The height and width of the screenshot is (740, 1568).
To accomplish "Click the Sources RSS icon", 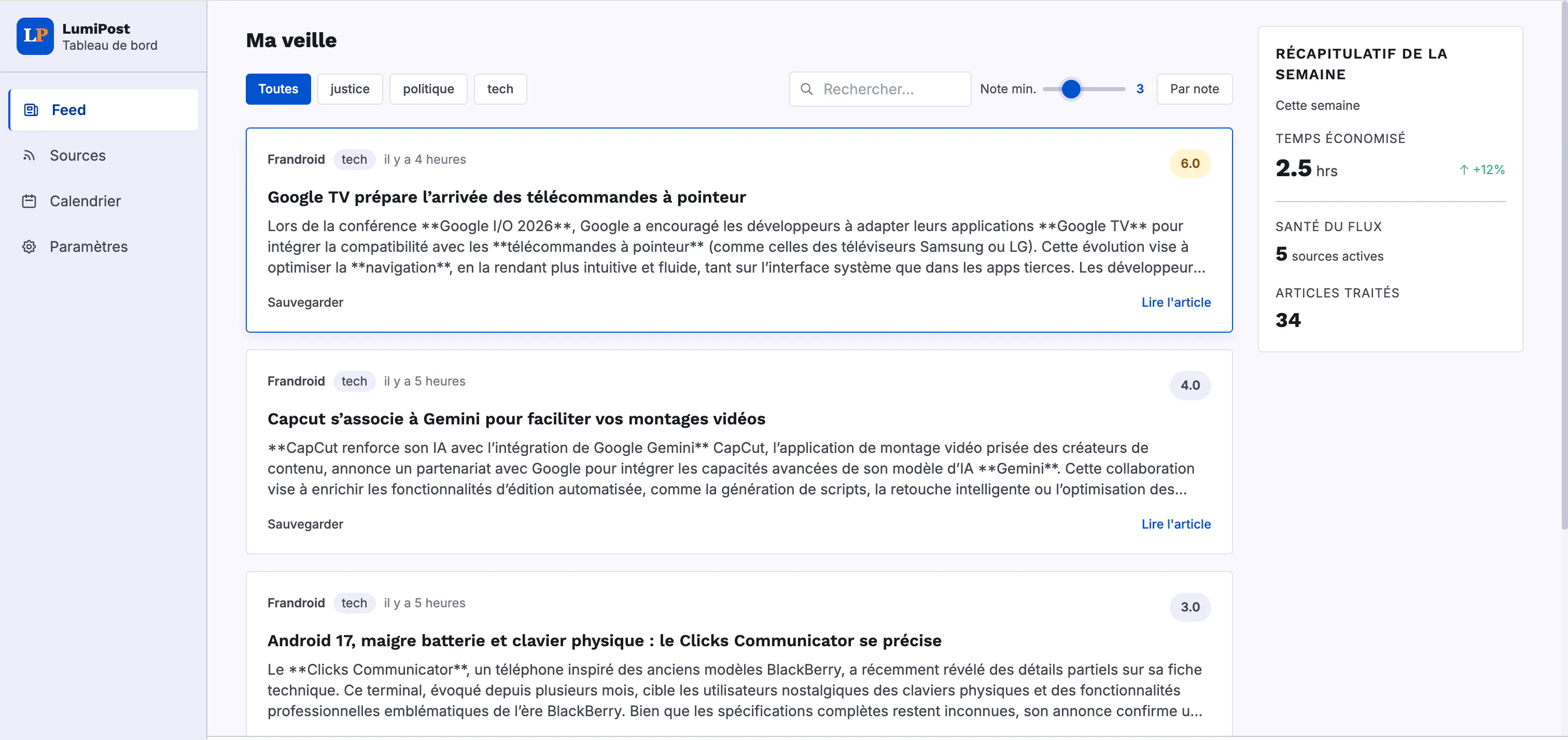I will (29, 156).
